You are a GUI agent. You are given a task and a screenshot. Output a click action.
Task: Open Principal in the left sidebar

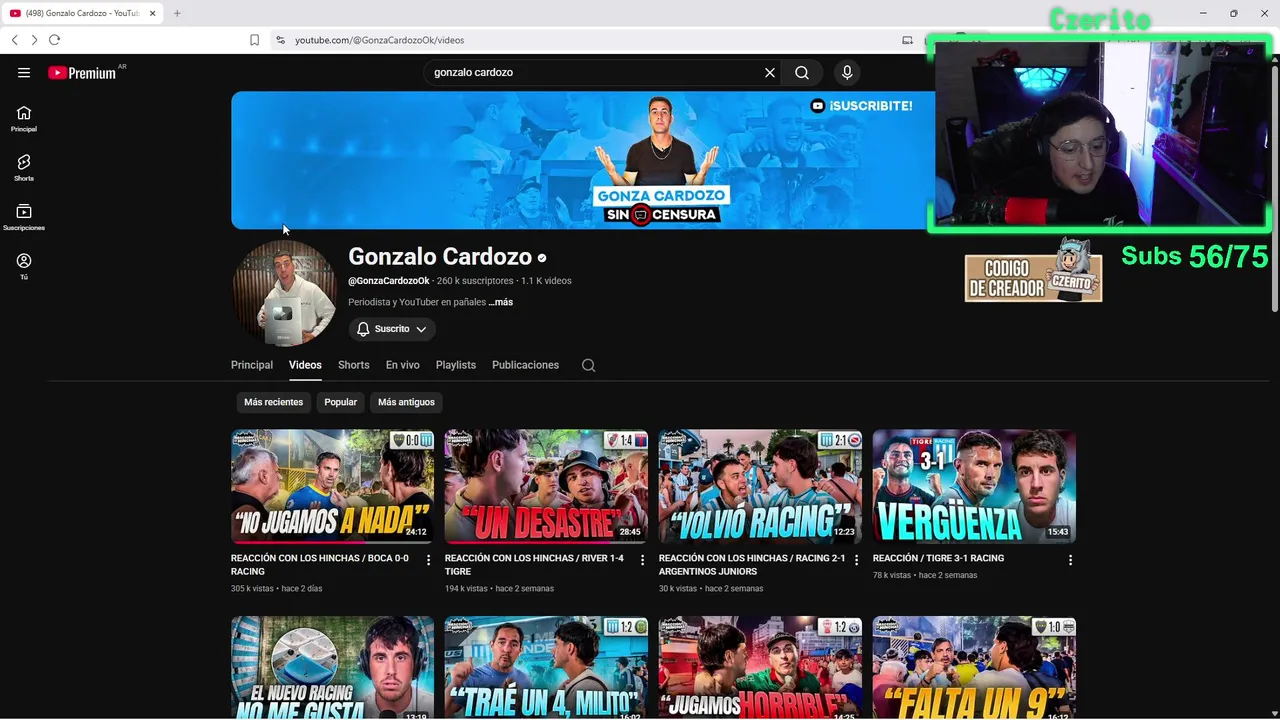coord(24,118)
